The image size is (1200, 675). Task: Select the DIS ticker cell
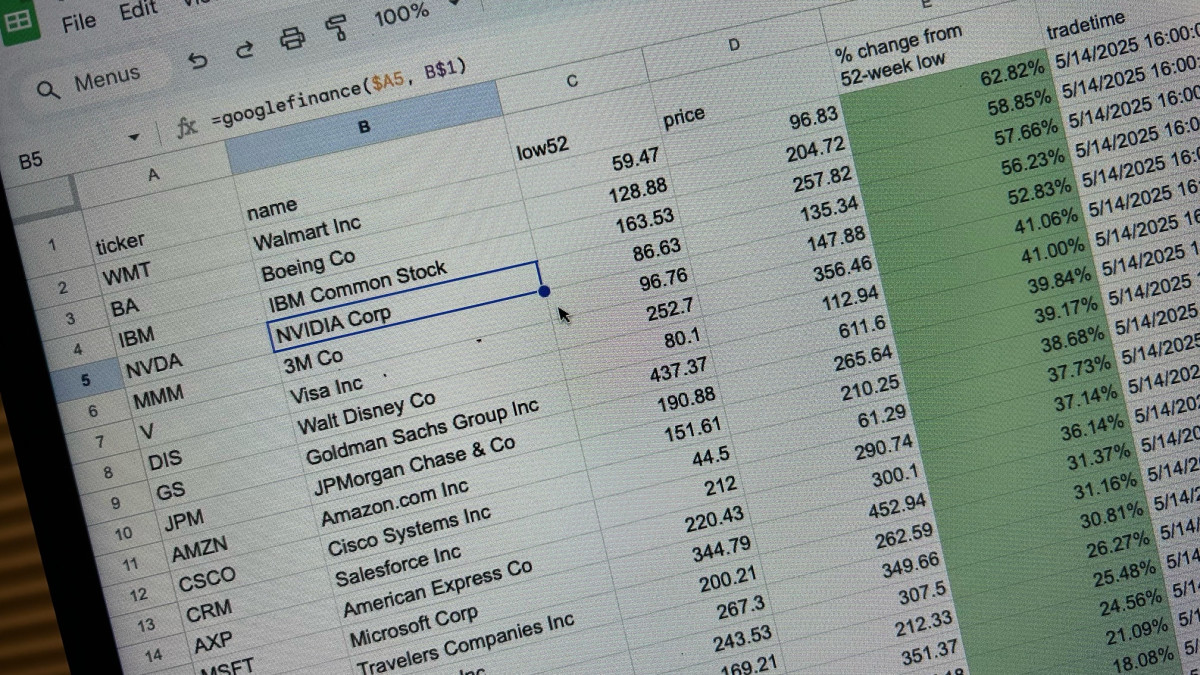(x=166, y=461)
